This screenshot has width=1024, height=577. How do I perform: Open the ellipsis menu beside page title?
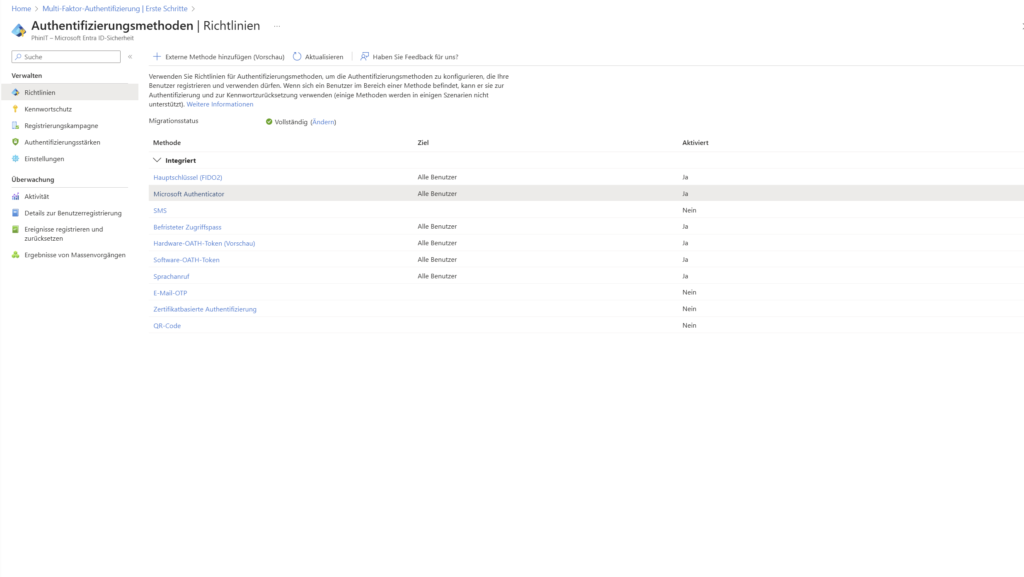[x=277, y=25]
